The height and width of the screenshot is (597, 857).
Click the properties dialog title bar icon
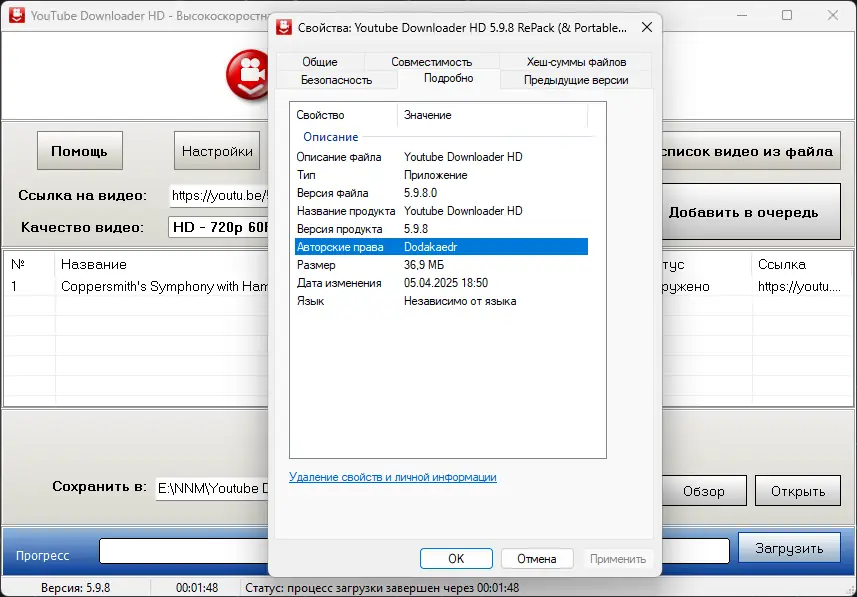click(x=284, y=27)
